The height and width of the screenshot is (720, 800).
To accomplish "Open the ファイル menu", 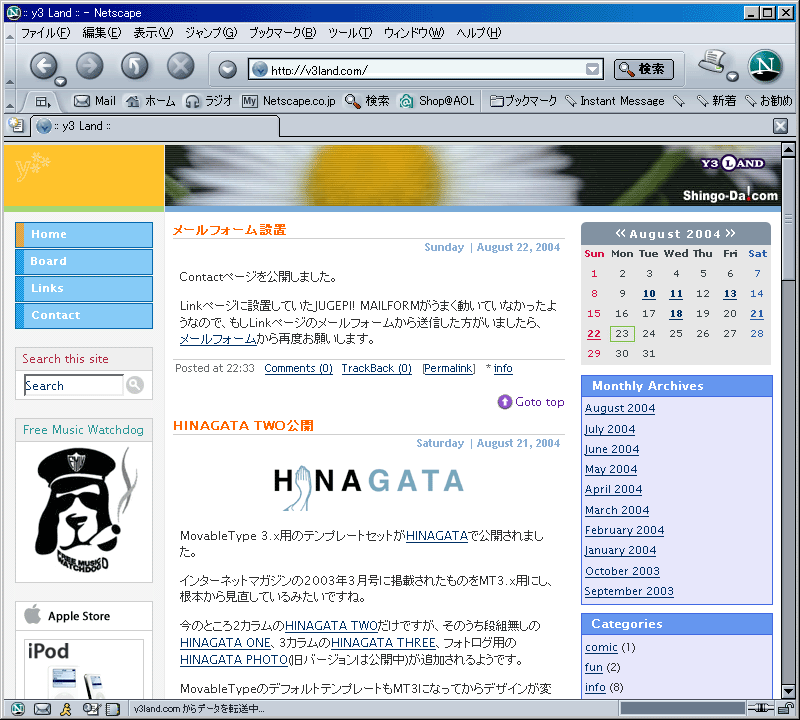I will (45, 33).
